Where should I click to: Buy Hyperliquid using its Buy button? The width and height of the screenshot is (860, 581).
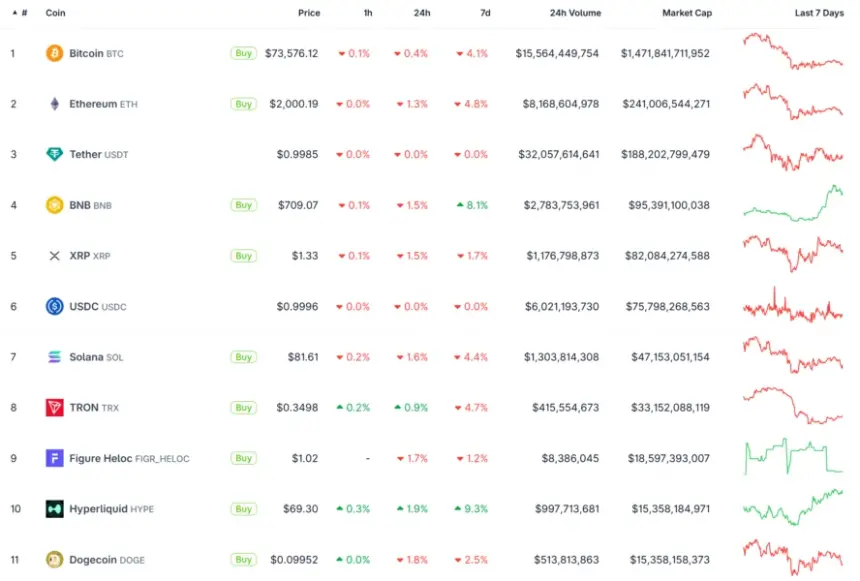point(244,509)
